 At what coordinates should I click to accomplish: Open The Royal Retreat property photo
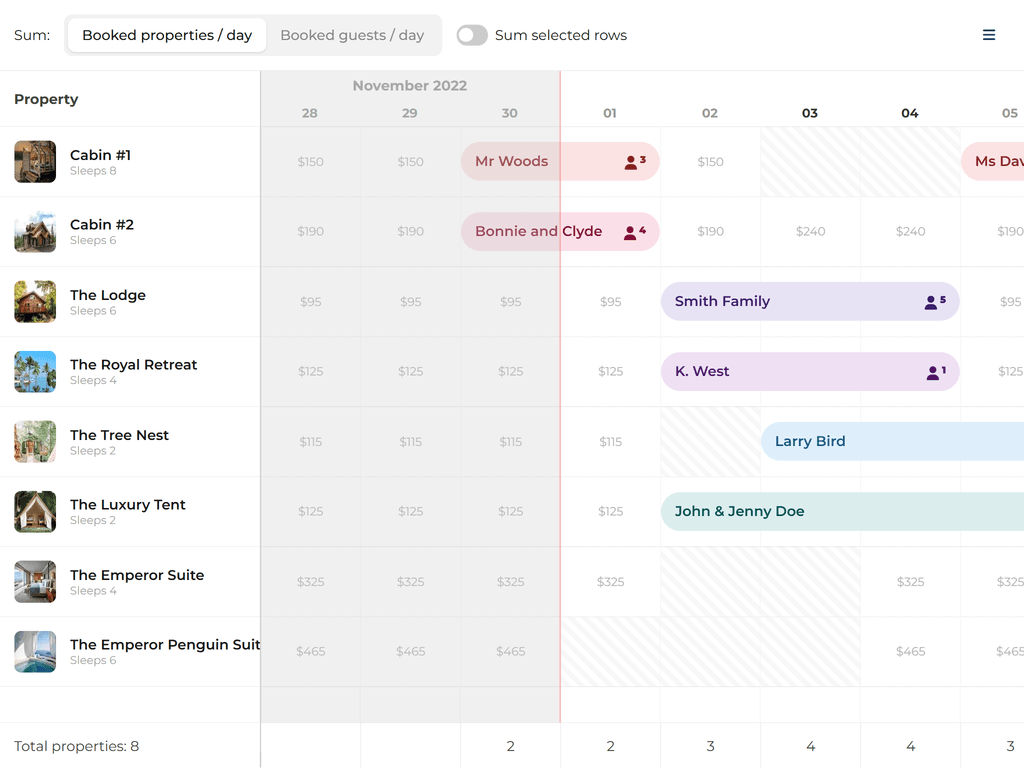pos(35,372)
